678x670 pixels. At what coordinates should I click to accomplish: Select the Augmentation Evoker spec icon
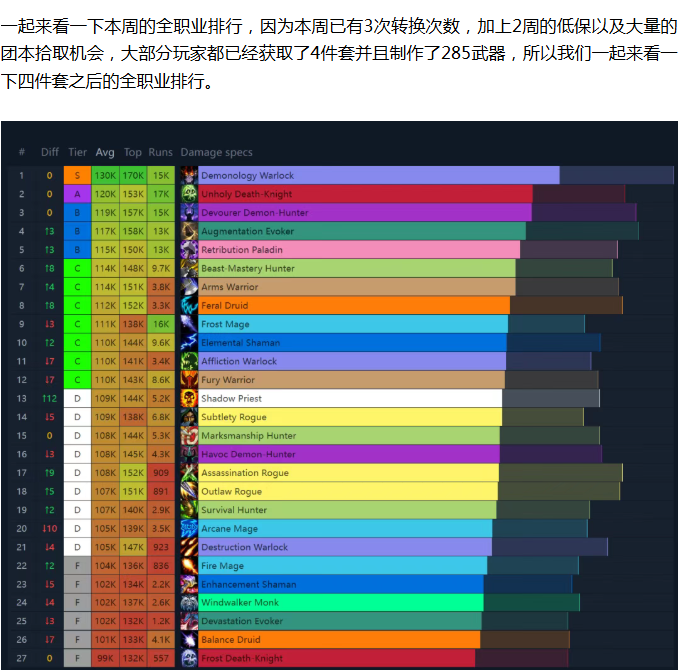click(x=189, y=231)
